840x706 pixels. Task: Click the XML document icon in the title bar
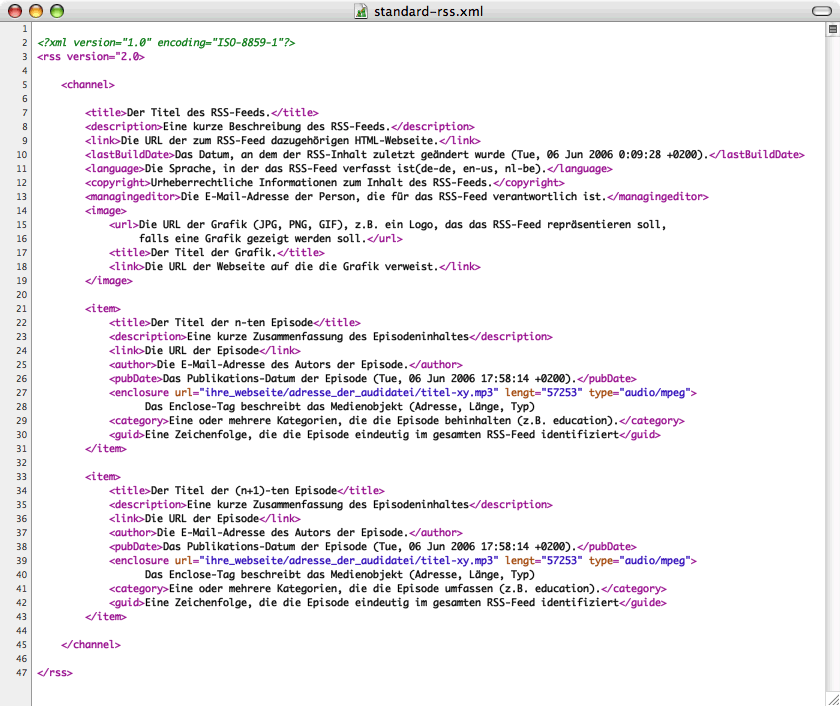tap(361, 11)
